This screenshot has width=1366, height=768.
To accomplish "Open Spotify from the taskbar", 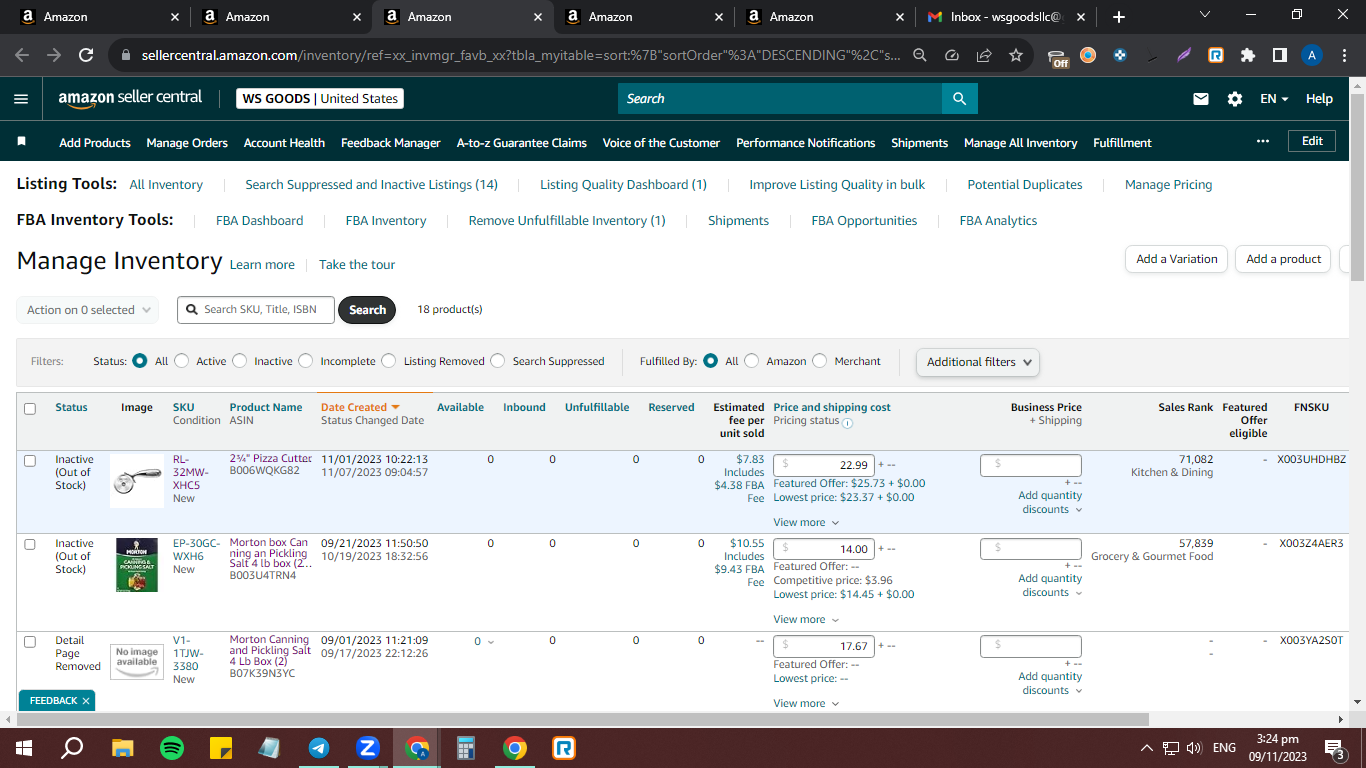I will (x=172, y=747).
